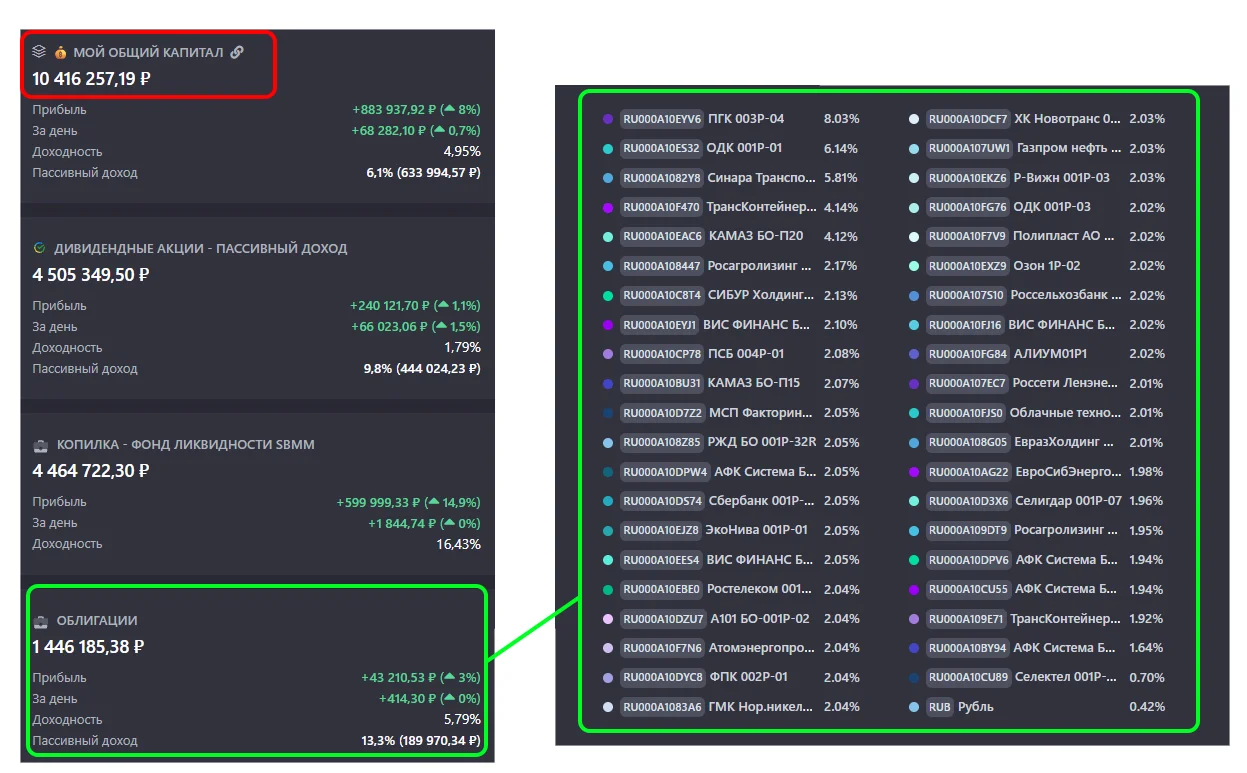Select the ФПК 002Р-01 bond name
1247x773 pixels.
click(750, 677)
